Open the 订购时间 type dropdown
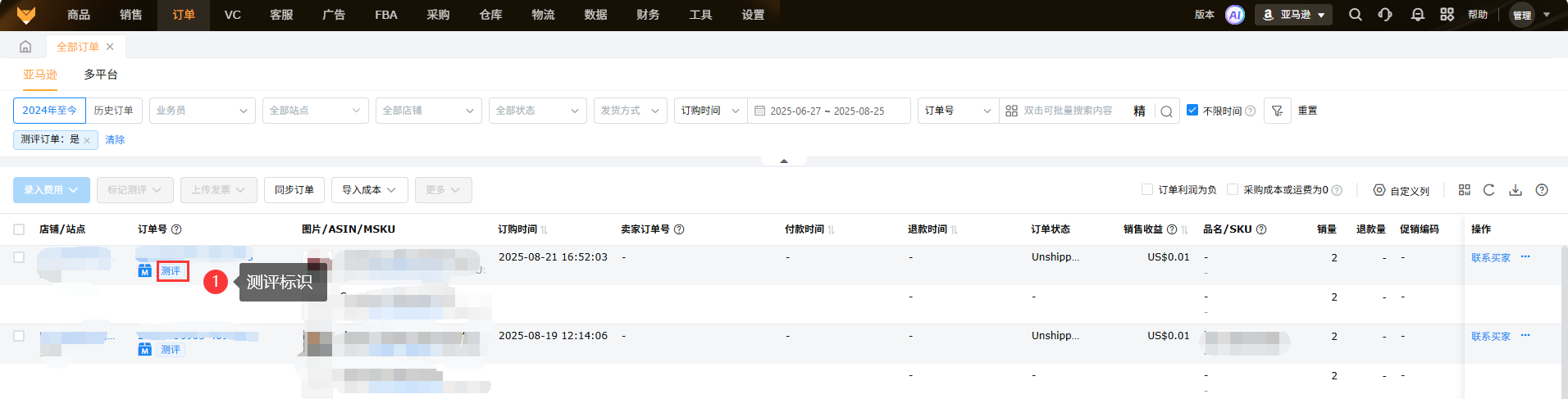 click(x=711, y=111)
